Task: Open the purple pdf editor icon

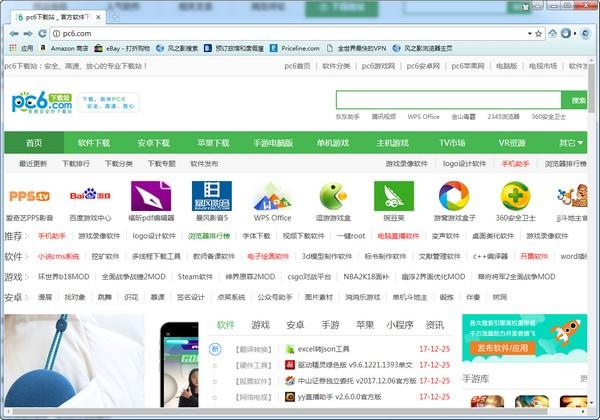Action: (x=151, y=196)
